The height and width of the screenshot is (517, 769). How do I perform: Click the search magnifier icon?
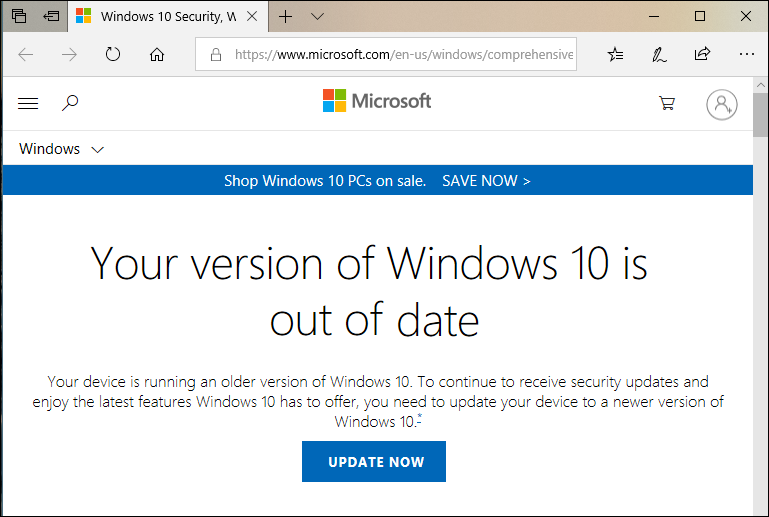pyautogui.click(x=70, y=103)
